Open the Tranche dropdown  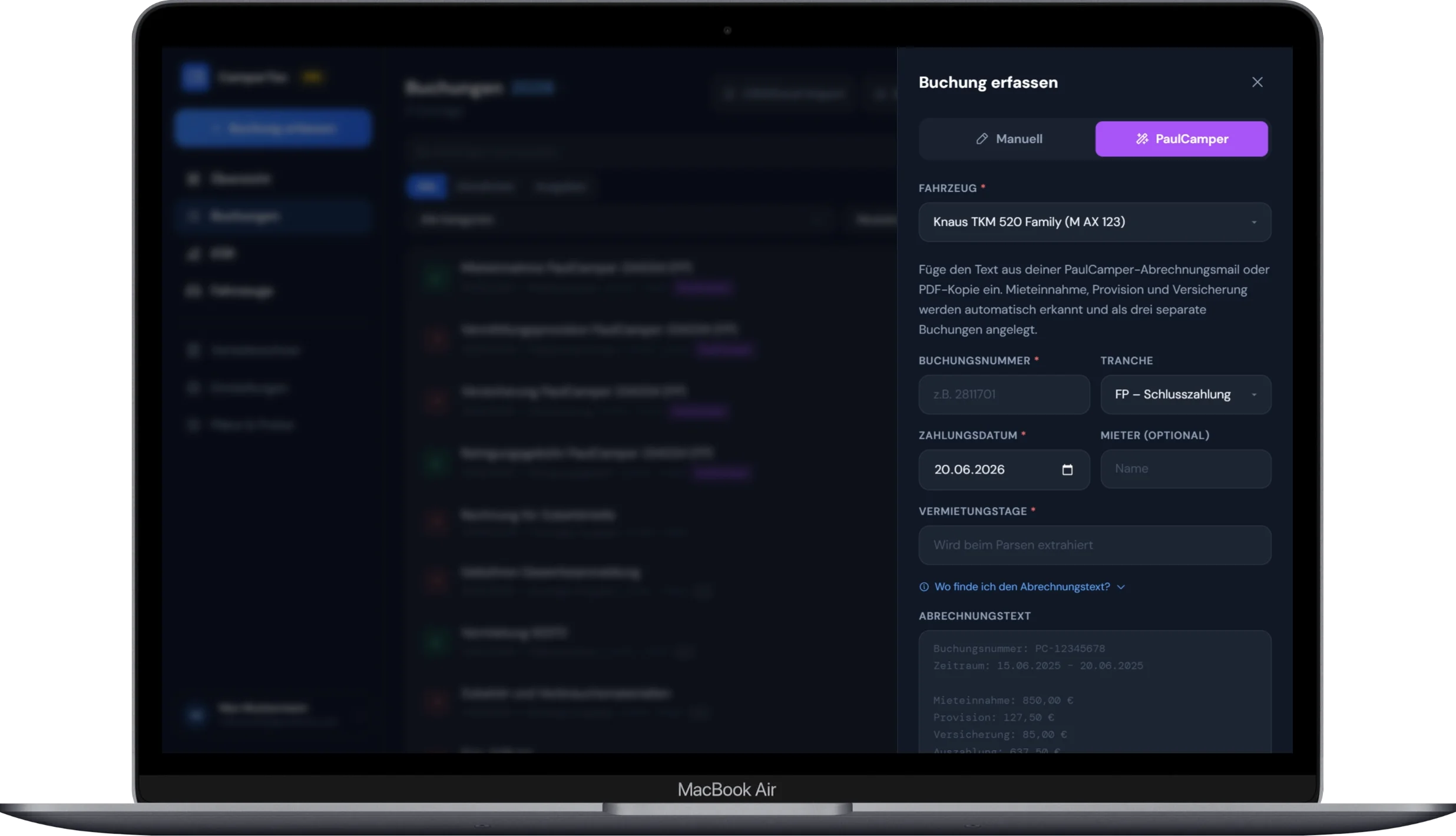point(1185,394)
